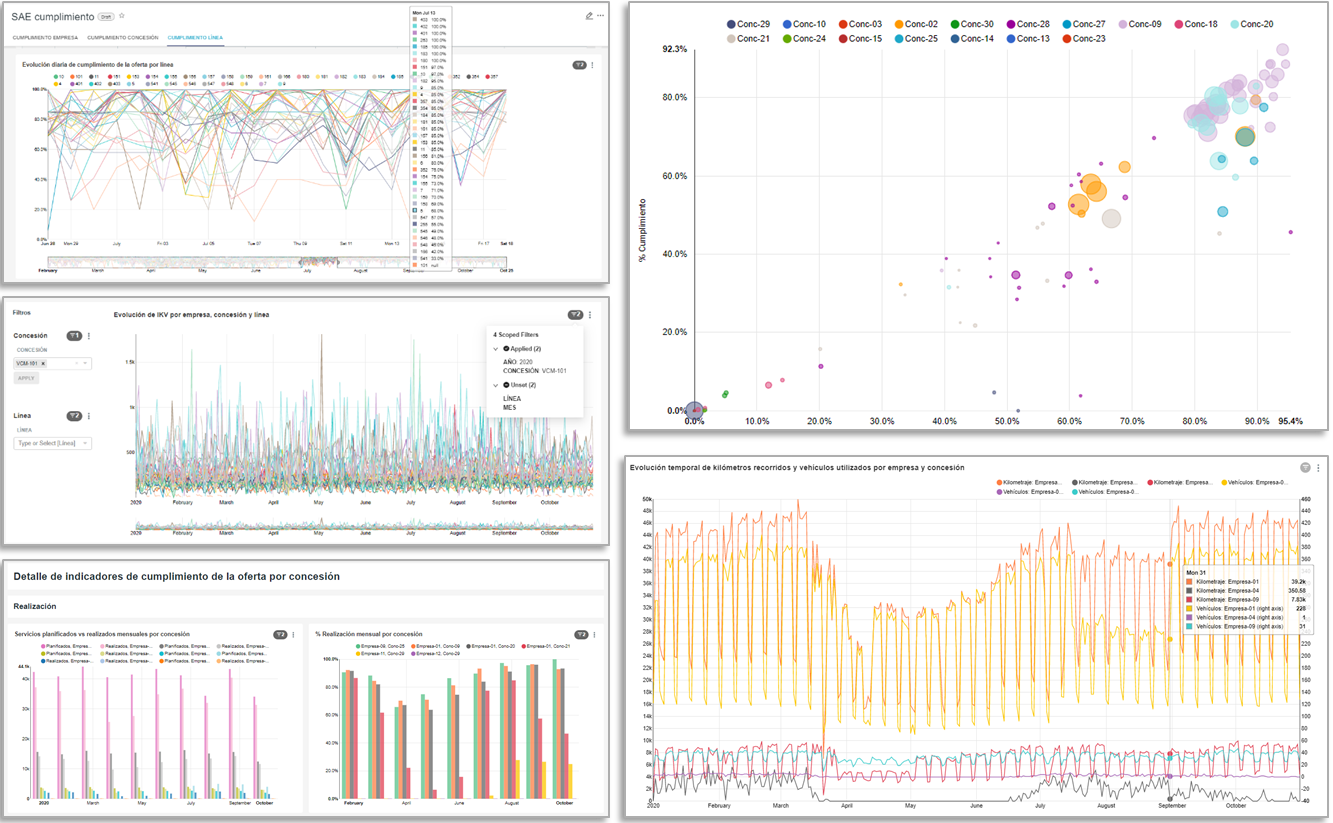This screenshot has height=823, width=1333.
Task: Toggle Conc-27 series in scatter legend
Action: click(x=1084, y=23)
